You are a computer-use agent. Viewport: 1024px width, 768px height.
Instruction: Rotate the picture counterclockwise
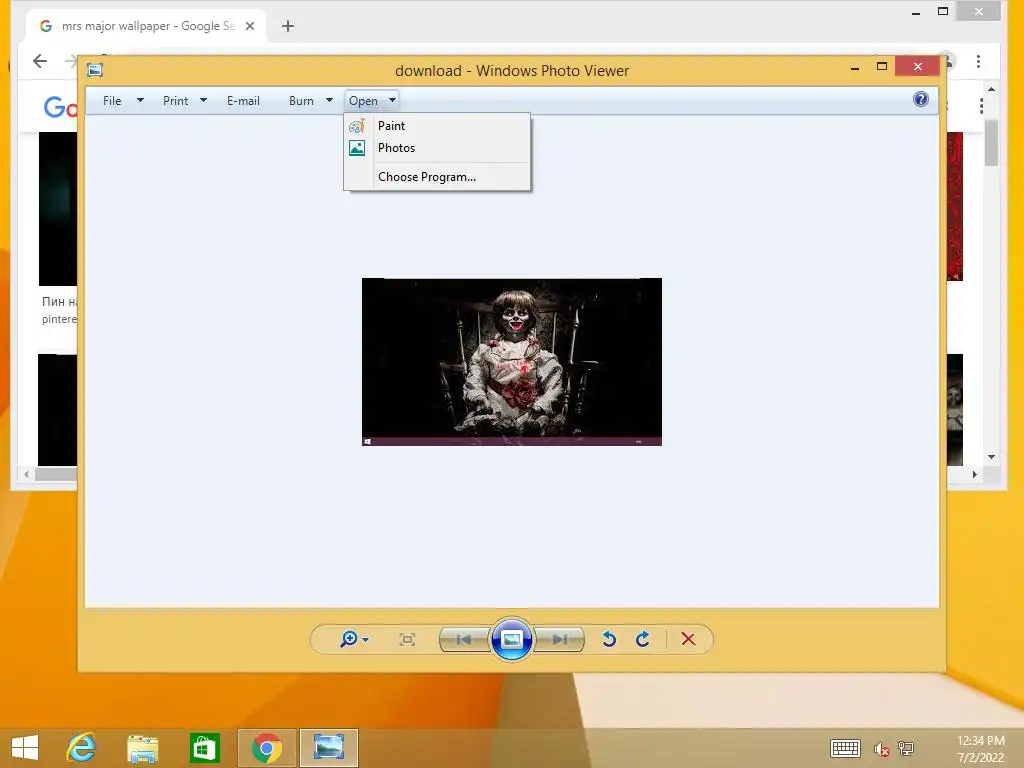pos(609,639)
